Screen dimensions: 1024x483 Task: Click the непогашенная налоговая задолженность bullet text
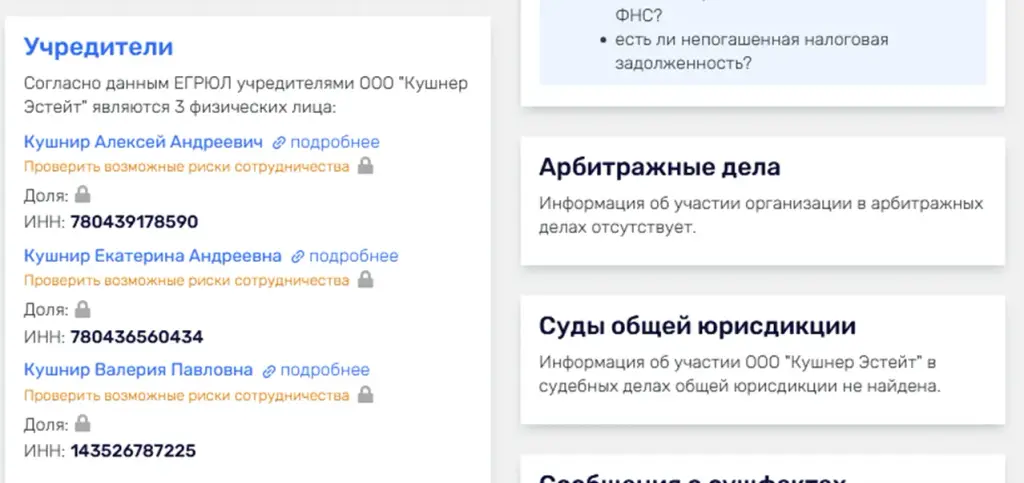(752, 52)
